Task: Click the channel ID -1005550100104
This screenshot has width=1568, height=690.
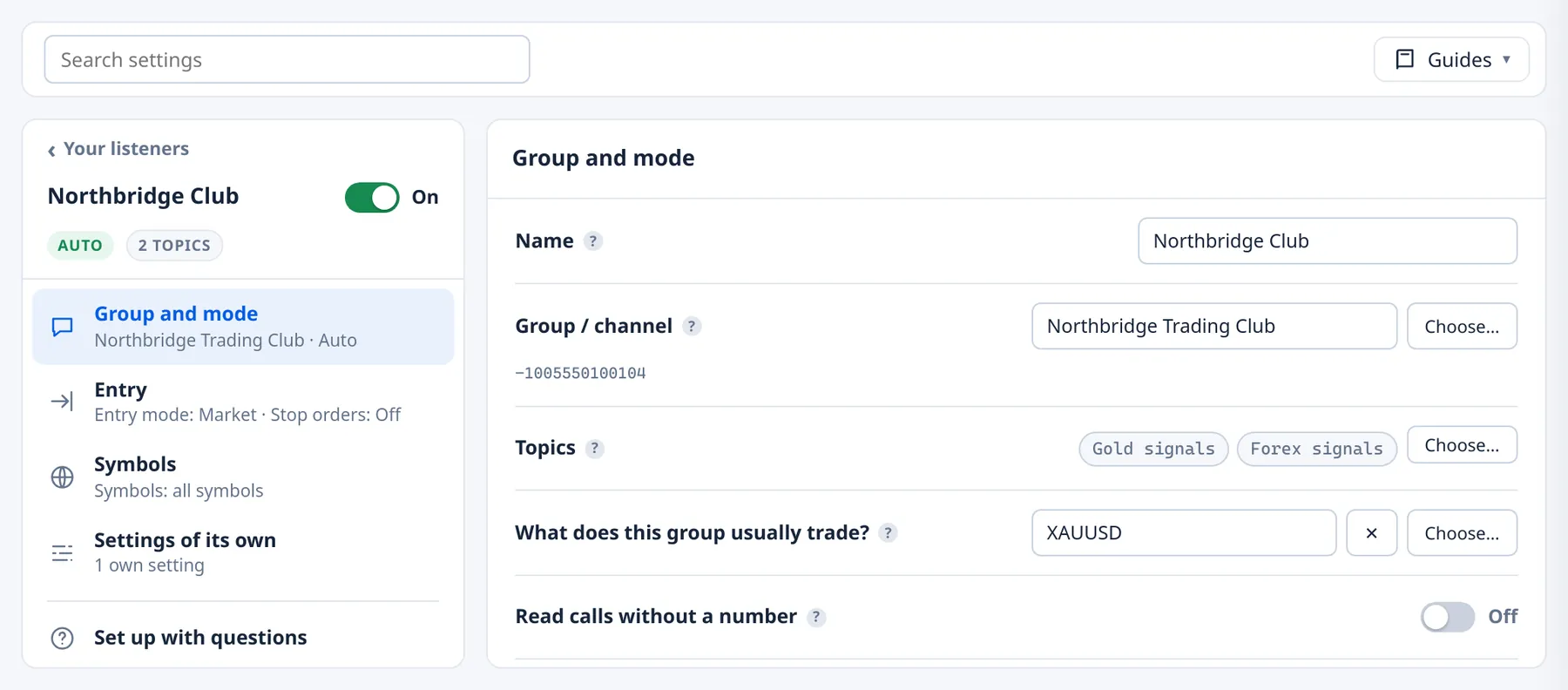Action: point(580,373)
